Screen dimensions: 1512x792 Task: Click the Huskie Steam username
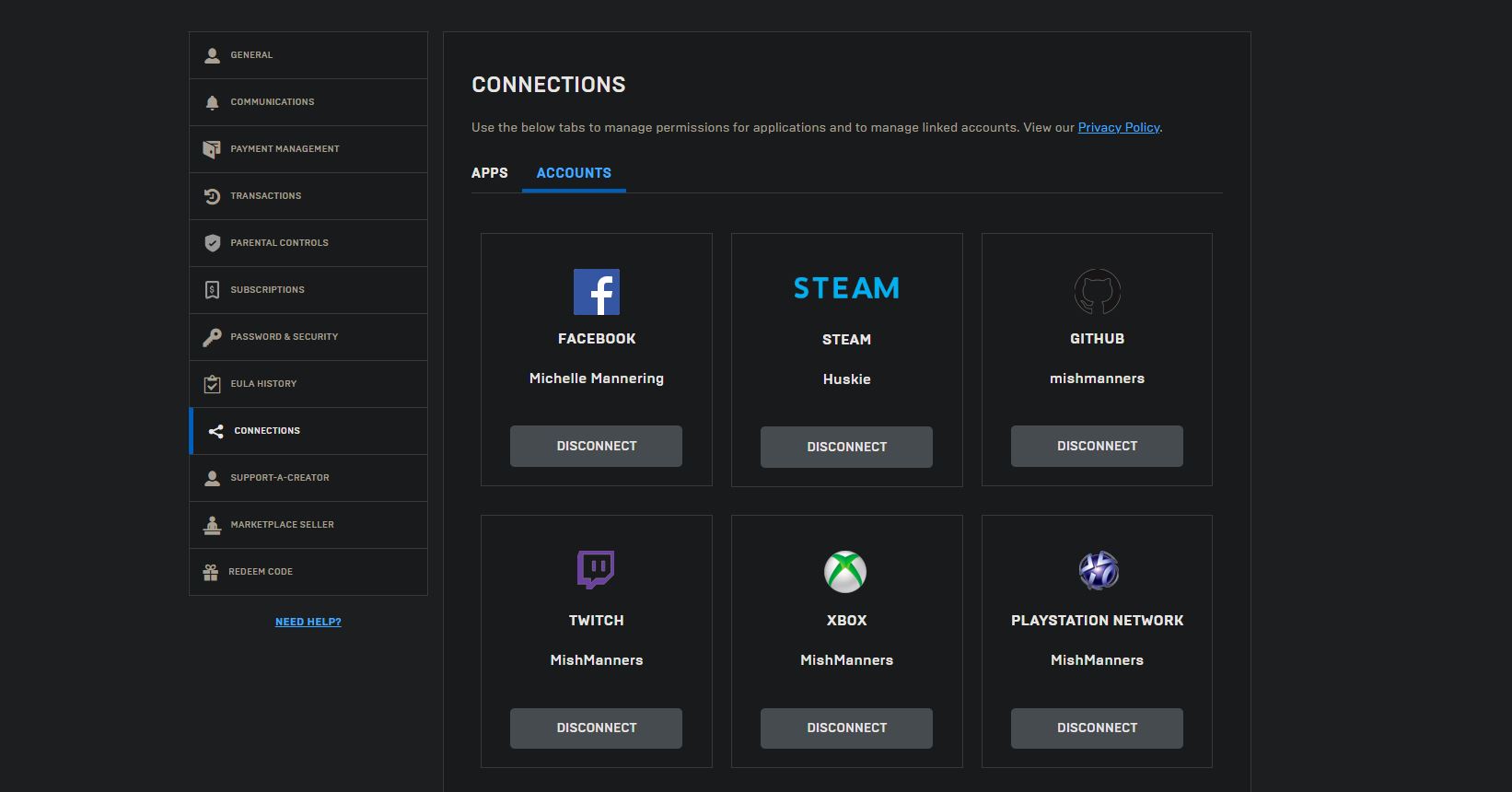click(847, 379)
